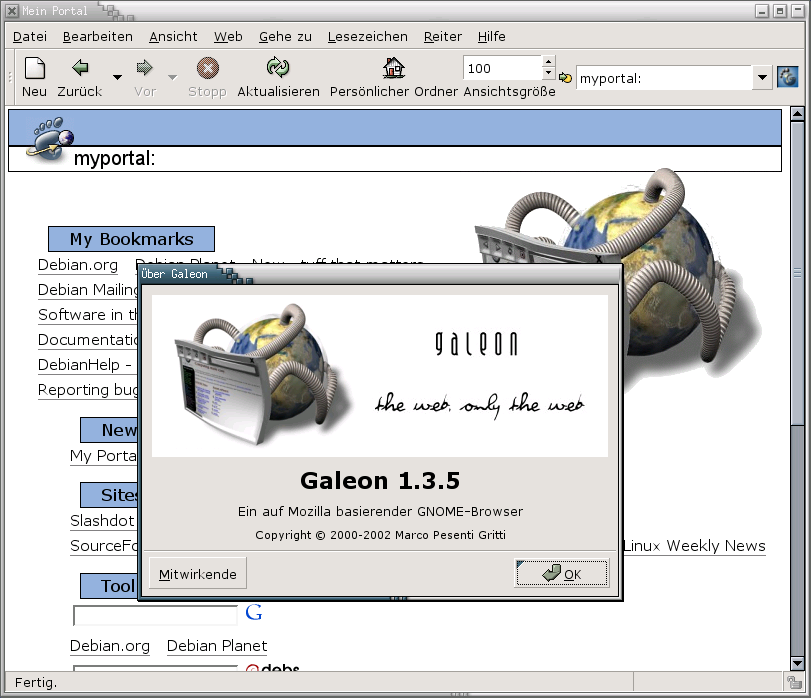Open the Reiter menu

(442, 36)
